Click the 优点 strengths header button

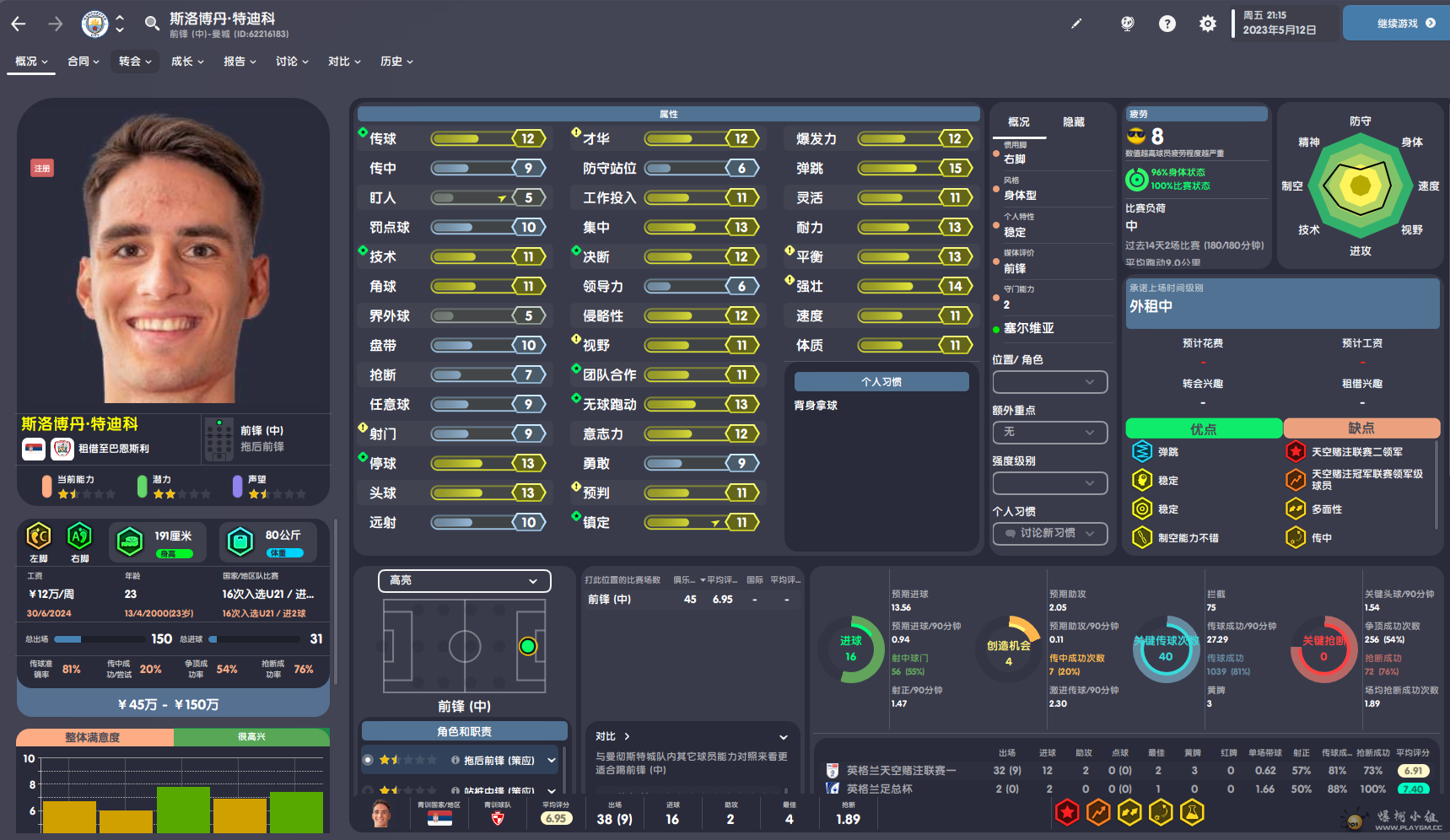(x=1203, y=428)
